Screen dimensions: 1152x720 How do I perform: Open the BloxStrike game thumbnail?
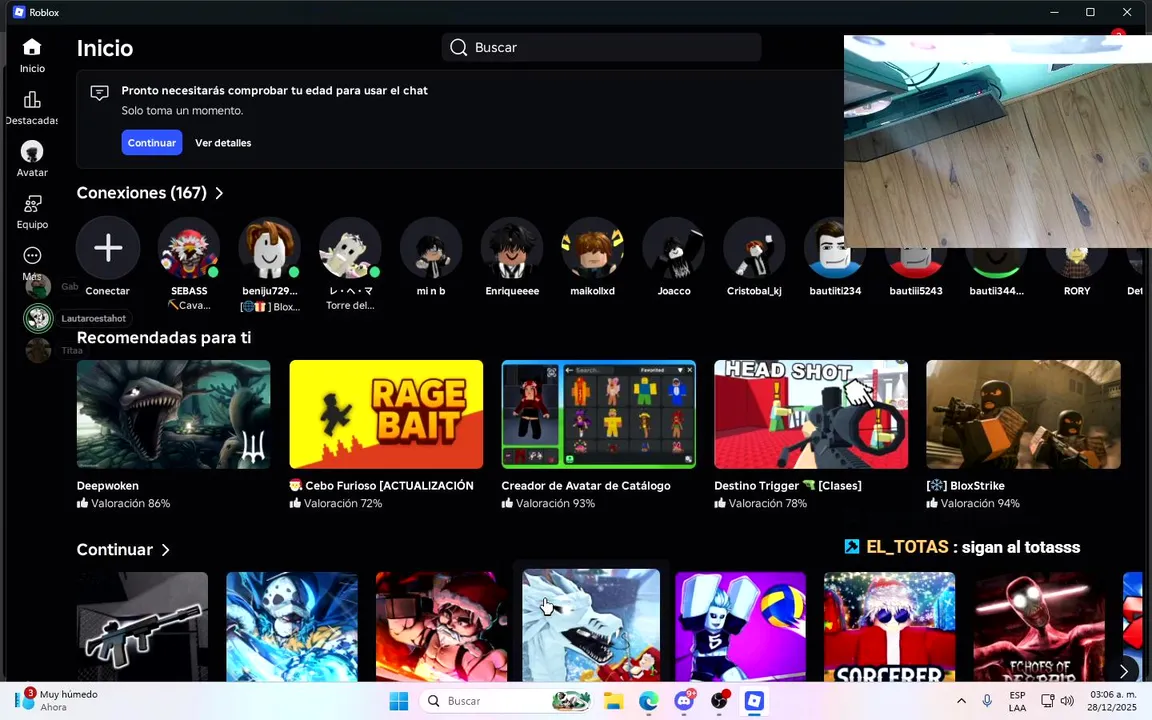(x=1023, y=414)
